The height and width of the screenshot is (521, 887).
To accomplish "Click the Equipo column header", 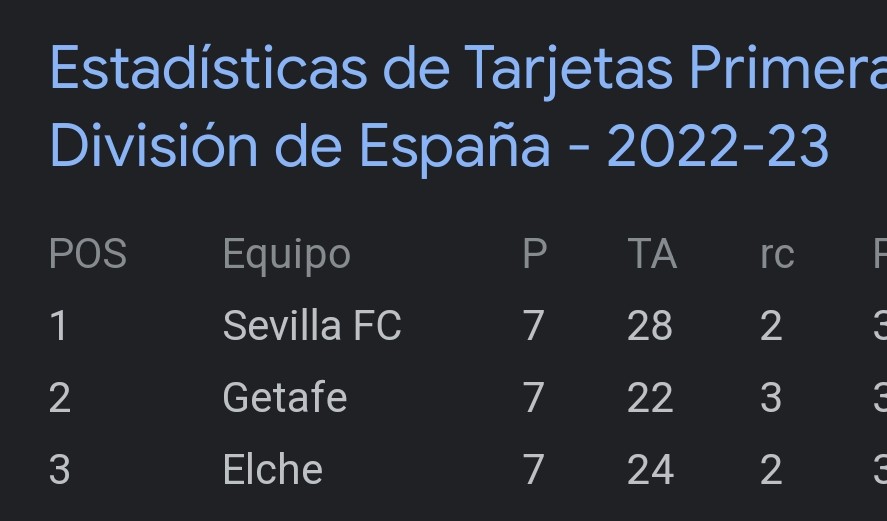I will coord(287,256).
